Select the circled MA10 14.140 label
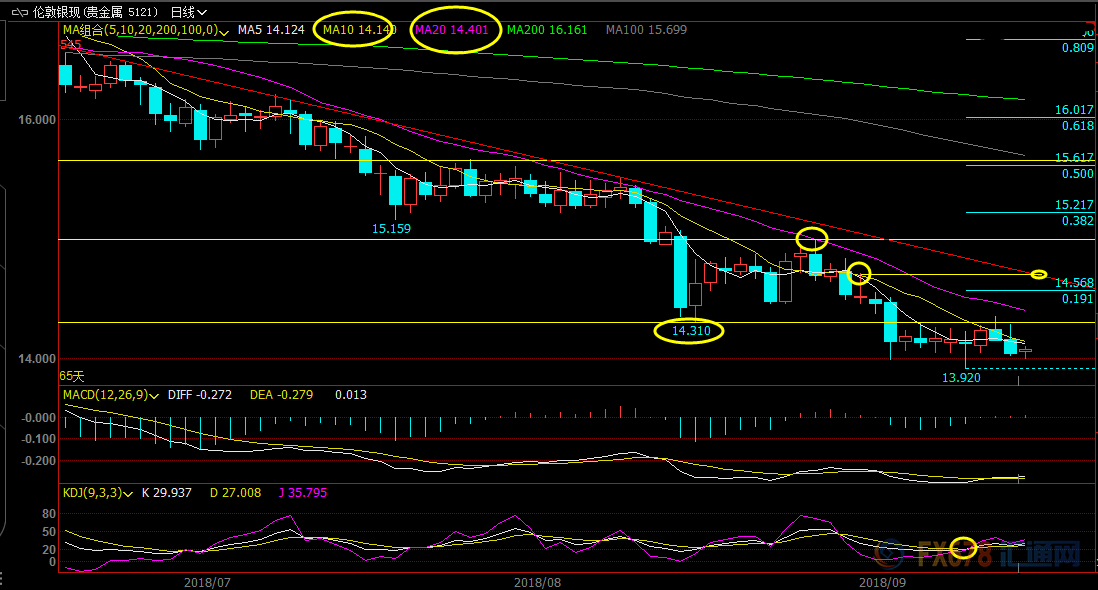The width and height of the screenshot is (1098, 590). [359, 30]
